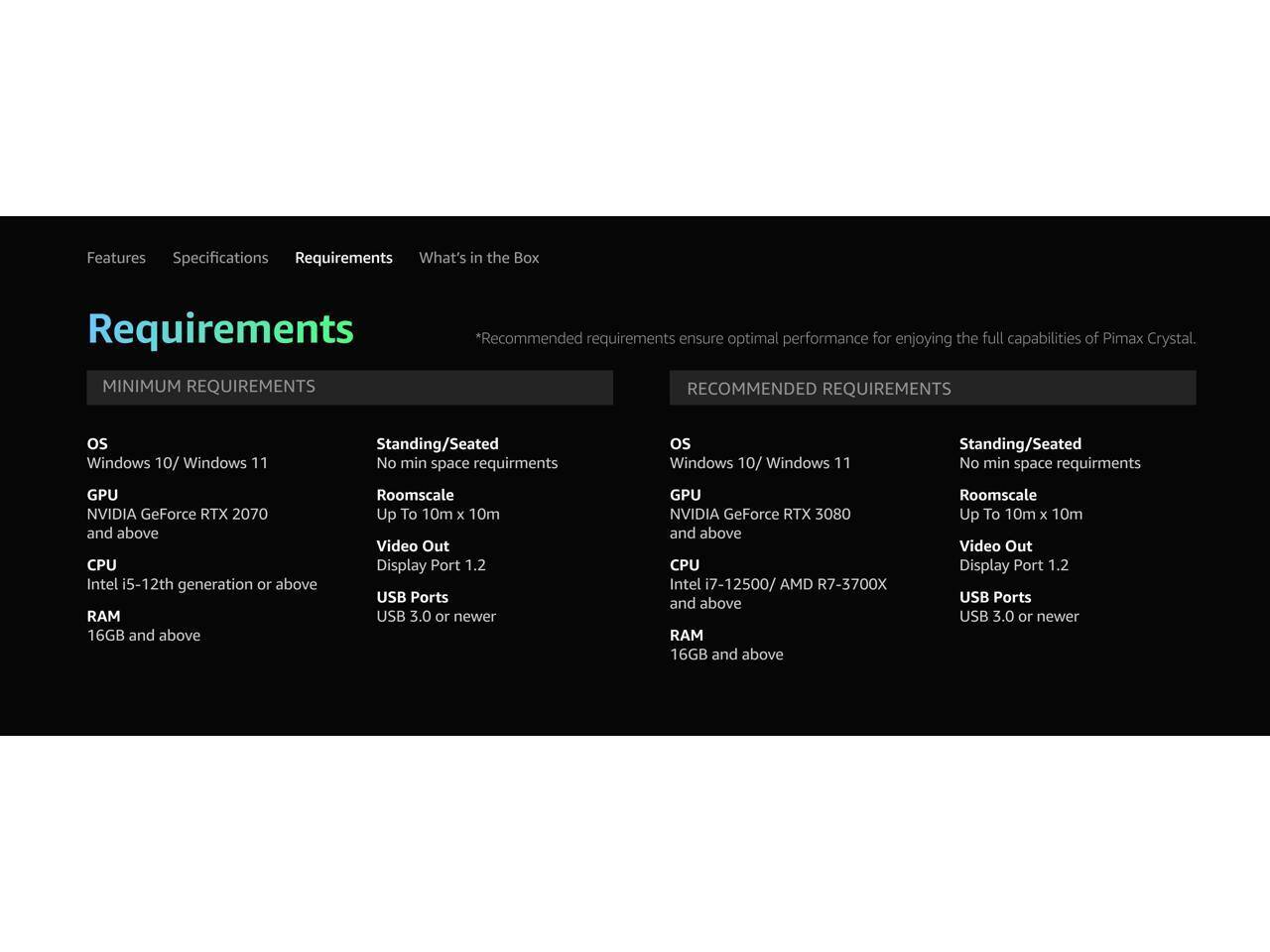Click minimum 'USB 3.0 or newer' text
Screen dimensions: 1270x952
pyautogui.click(x=436, y=616)
